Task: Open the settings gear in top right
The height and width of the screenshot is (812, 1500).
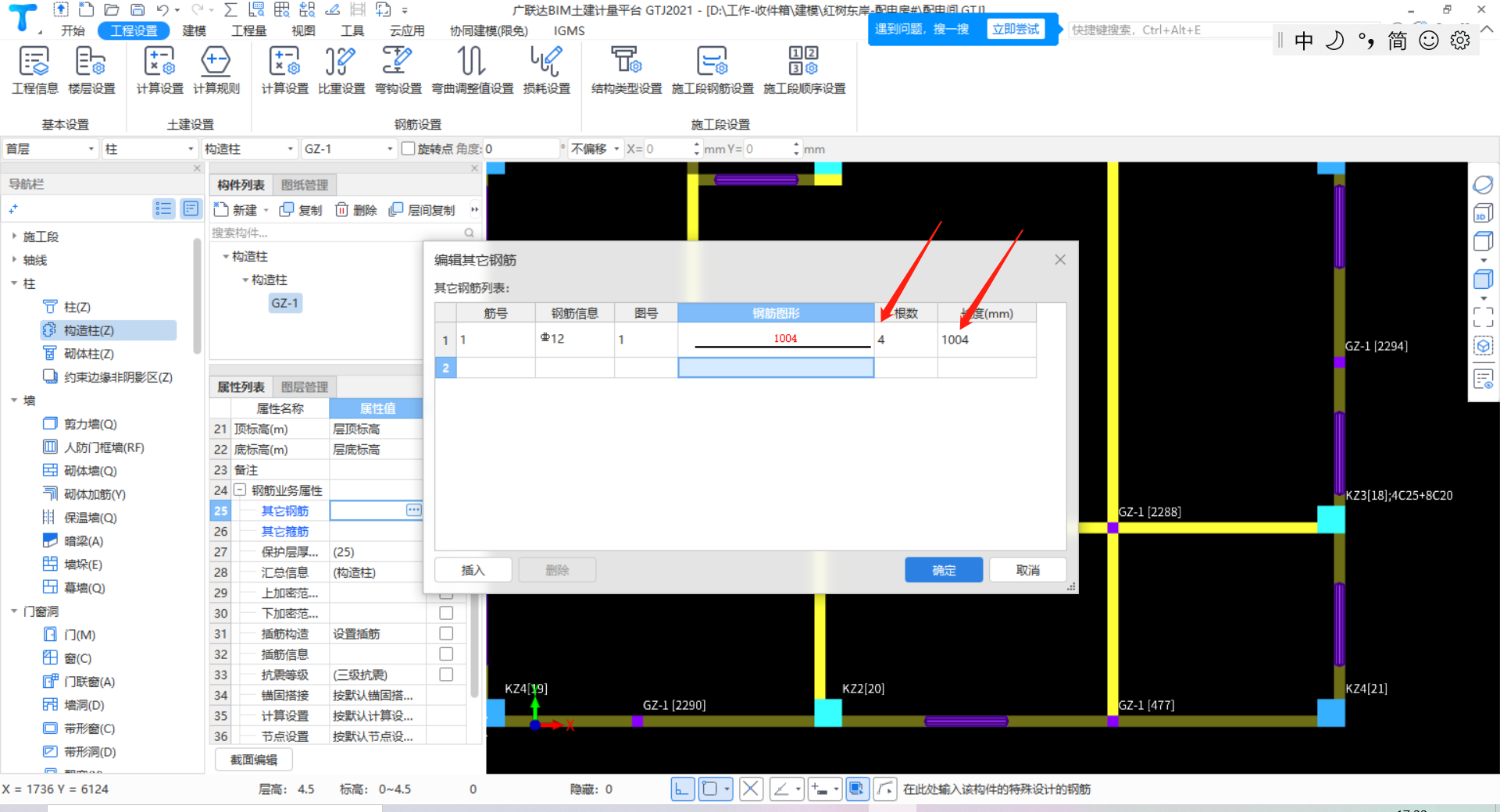Action: coord(1459,41)
